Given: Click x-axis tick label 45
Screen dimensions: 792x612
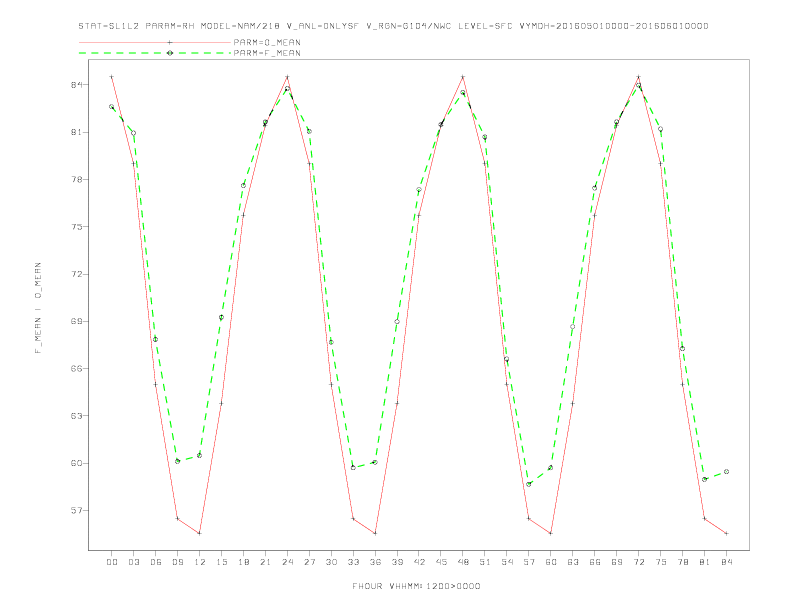Looking at the screenshot, I should pyautogui.click(x=441, y=562).
